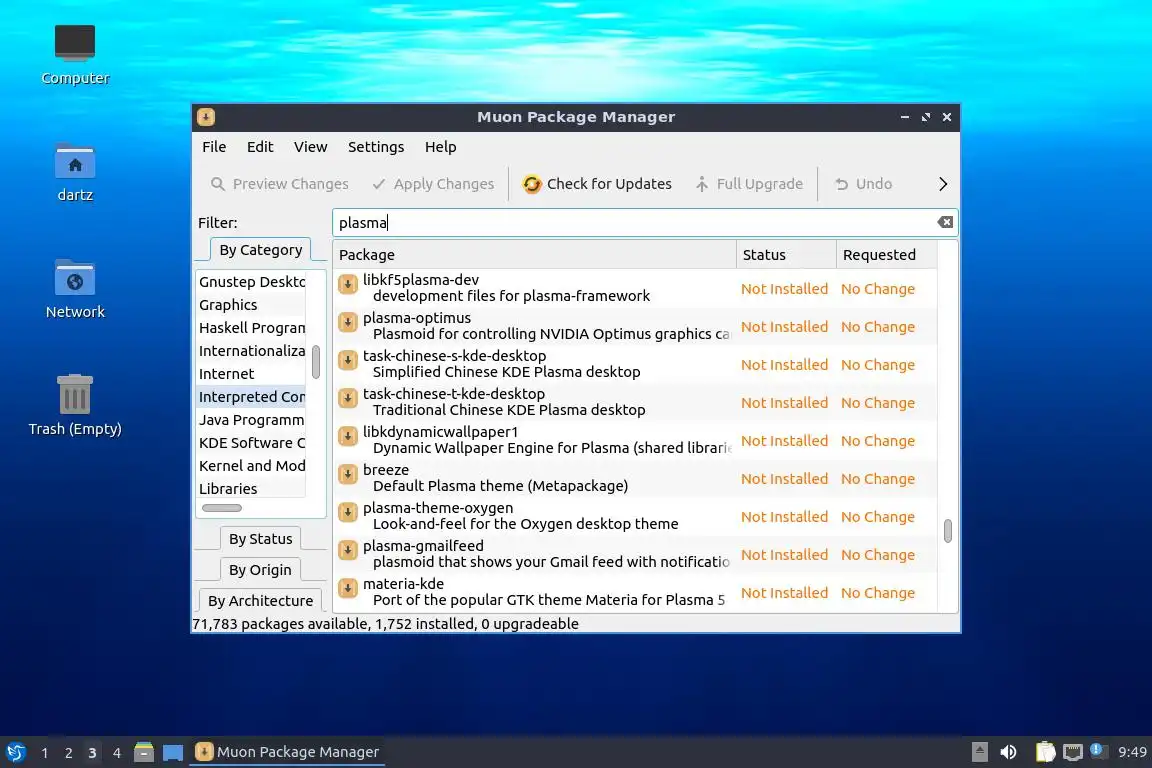The width and height of the screenshot is (1152, 768).
Task: Open the Settings menu
Action: (376, 147)
